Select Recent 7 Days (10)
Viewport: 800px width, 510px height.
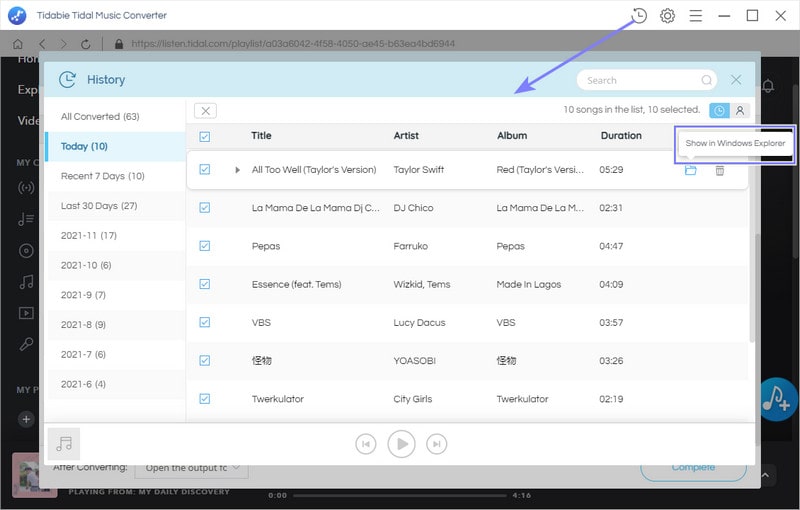116,176
